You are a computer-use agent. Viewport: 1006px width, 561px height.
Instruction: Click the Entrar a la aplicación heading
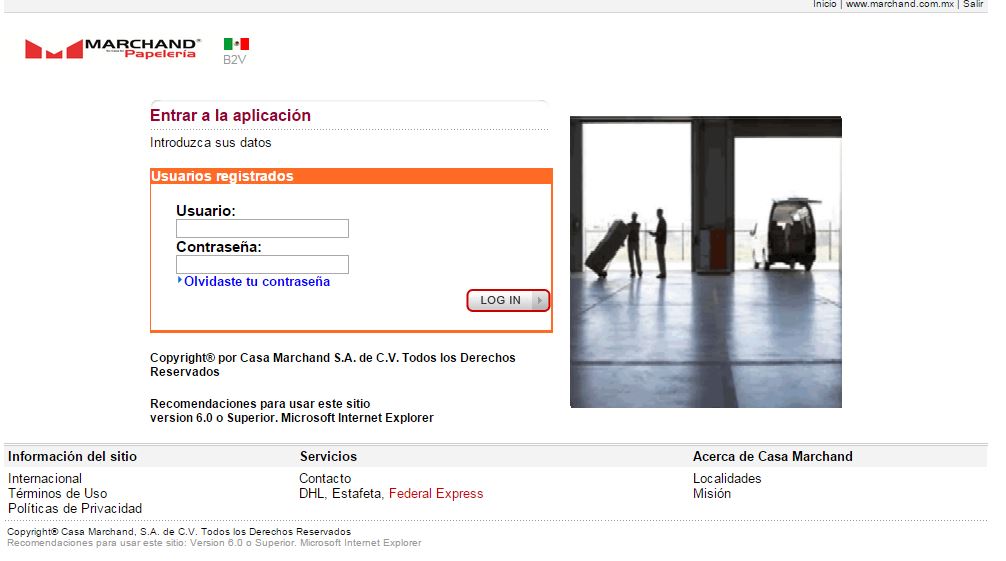230,116
